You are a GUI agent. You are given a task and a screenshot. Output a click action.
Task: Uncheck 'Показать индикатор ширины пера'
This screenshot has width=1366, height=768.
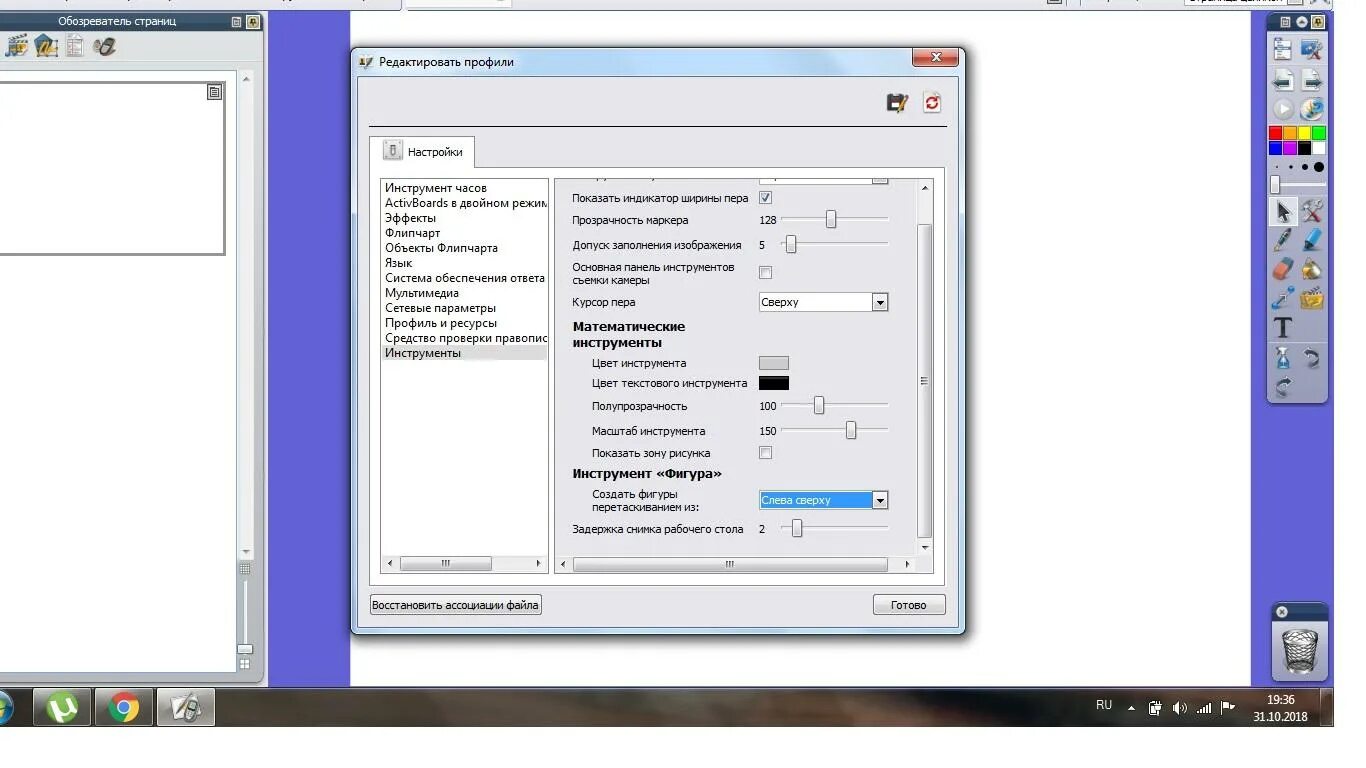click(x=765, y=198)
